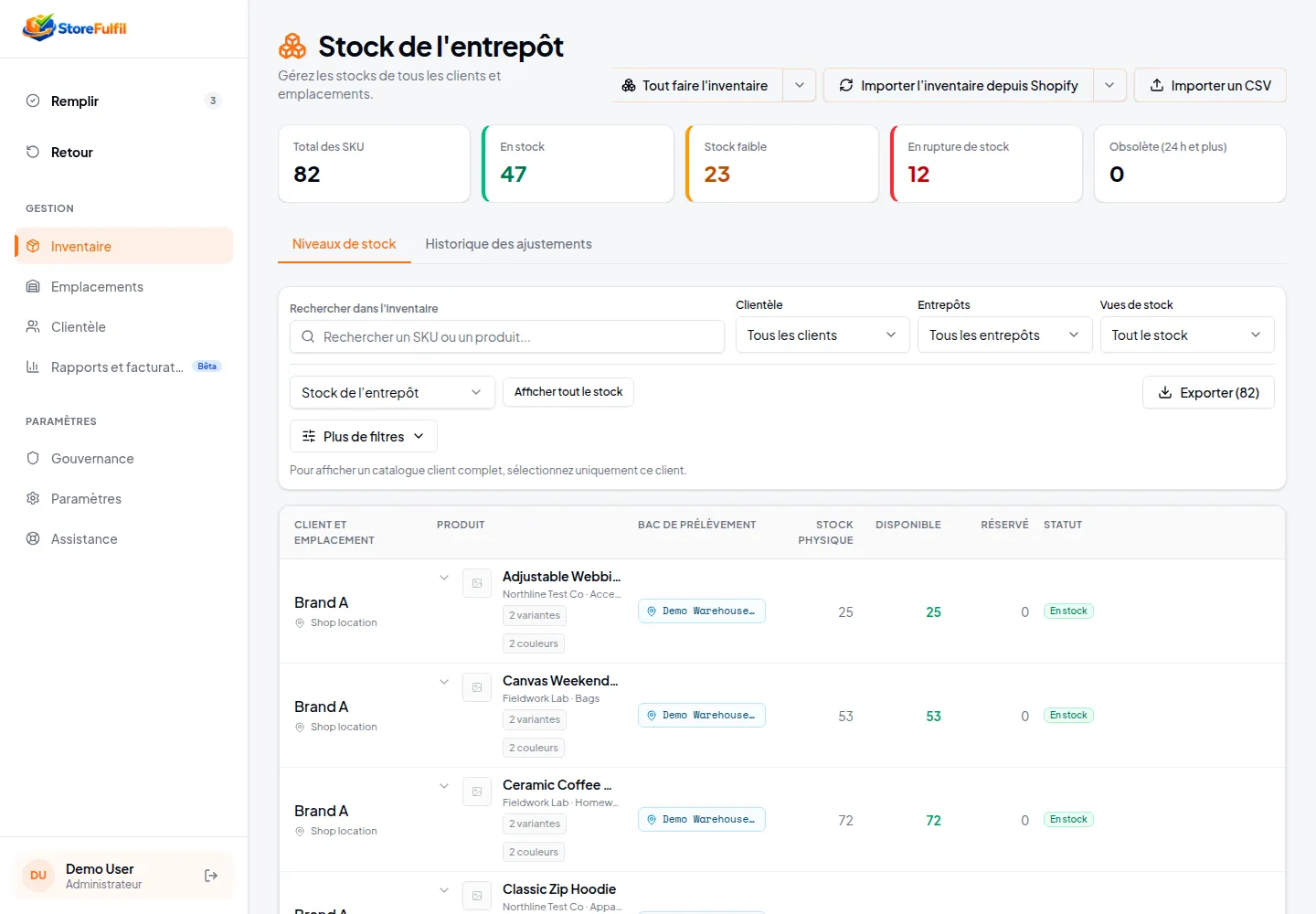Screen dimensions: 1316x914
Task: Select Inventaire in the sidebar
Action: tap(123, 246)
